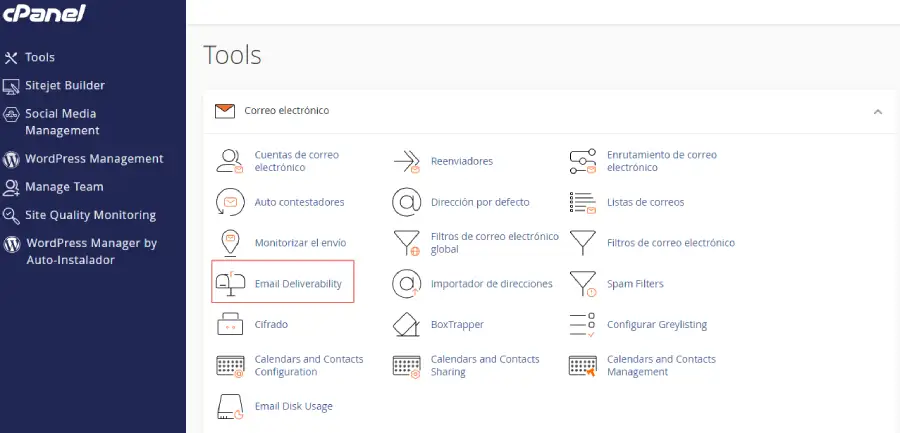Click the Email Disk Usage drive icon
900x433 pixels.
point(230,407)
